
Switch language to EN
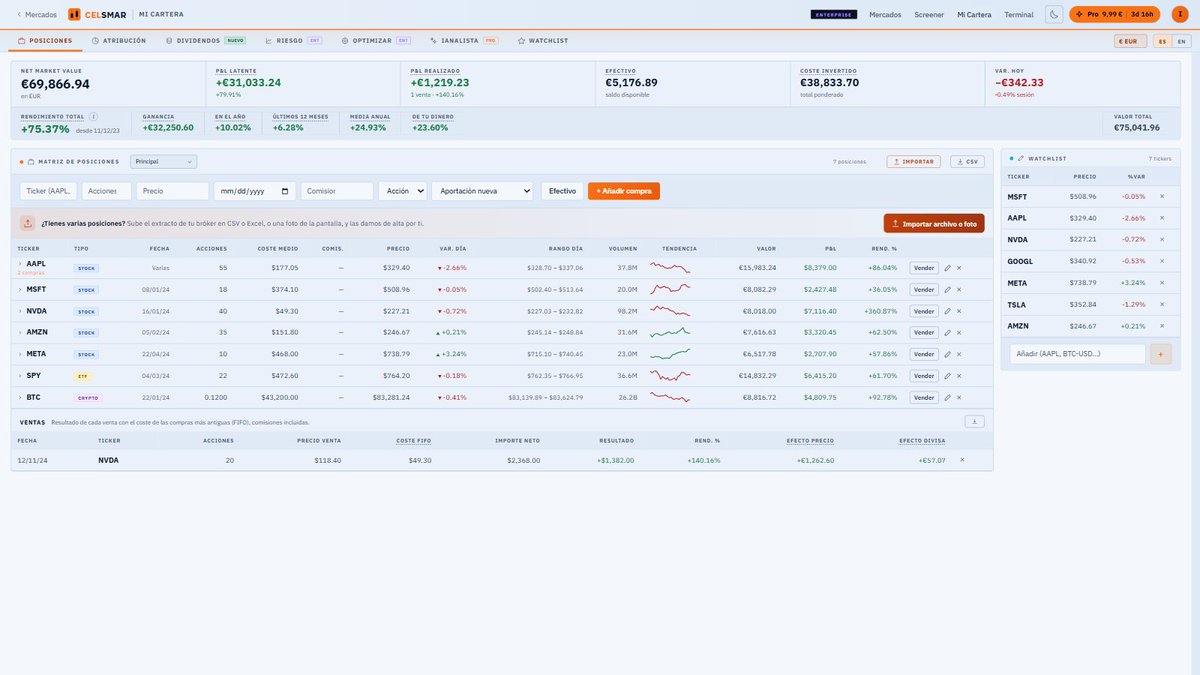[1181, 41]
